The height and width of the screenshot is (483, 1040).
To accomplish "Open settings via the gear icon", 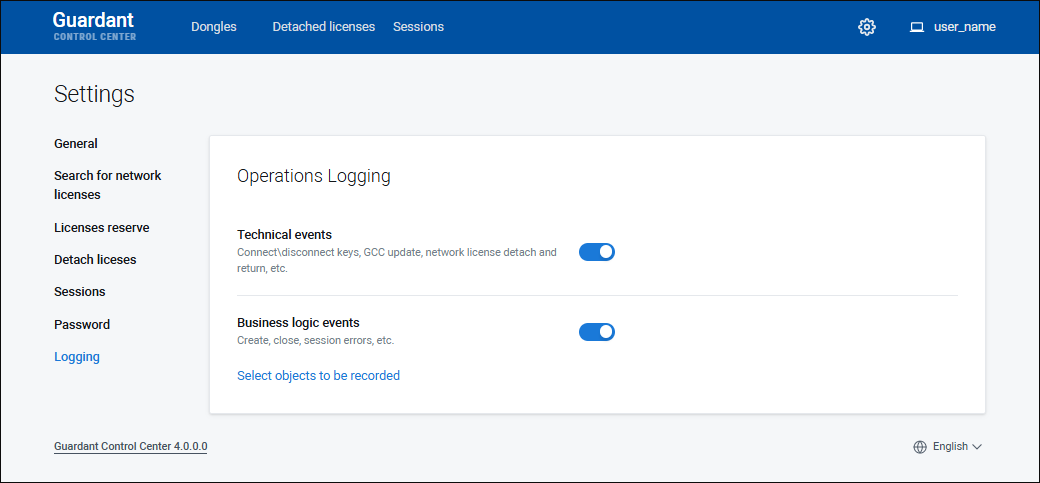I will coord(867,27).
